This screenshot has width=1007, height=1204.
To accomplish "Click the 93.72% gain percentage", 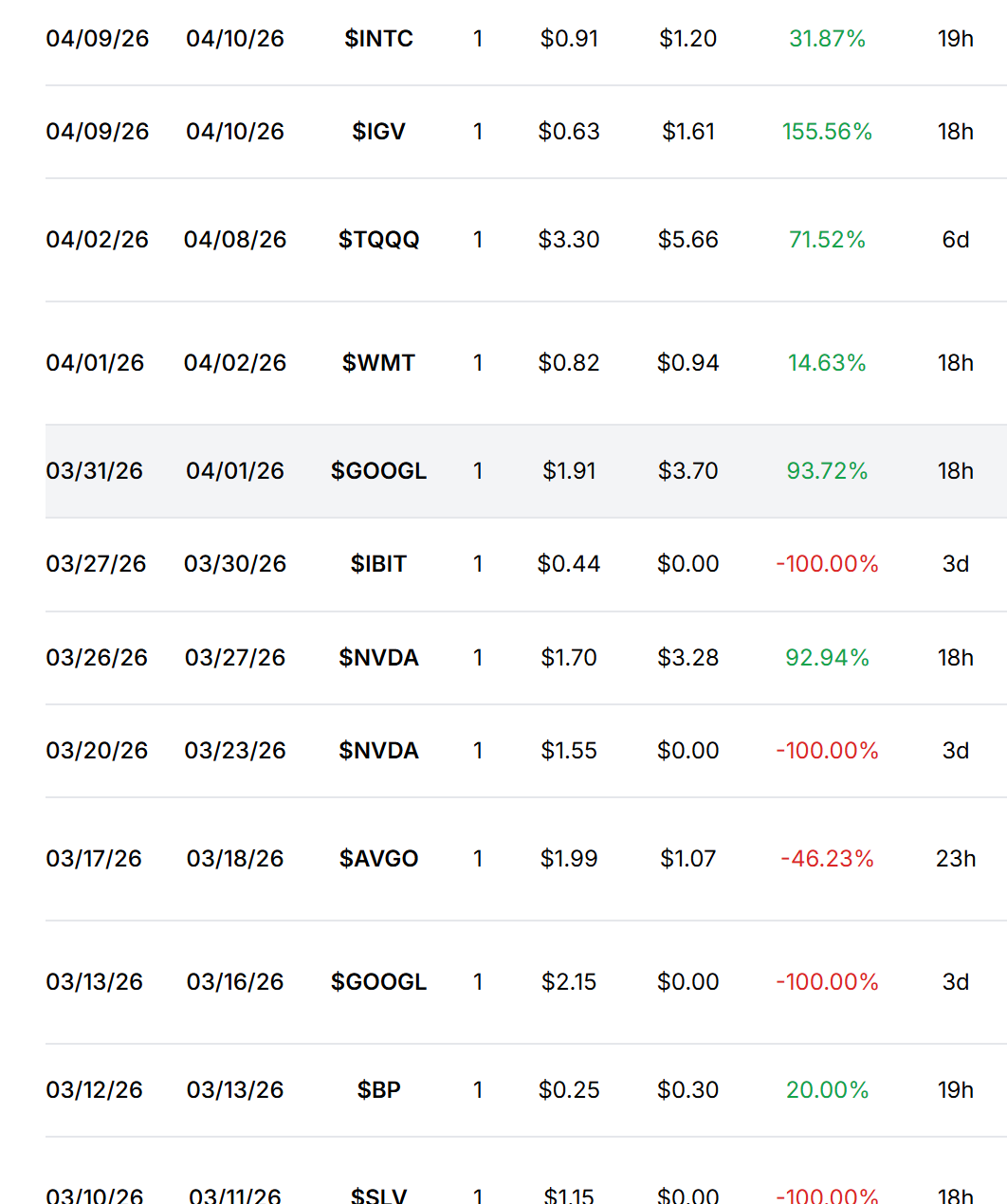I will [x=827, y=471].
